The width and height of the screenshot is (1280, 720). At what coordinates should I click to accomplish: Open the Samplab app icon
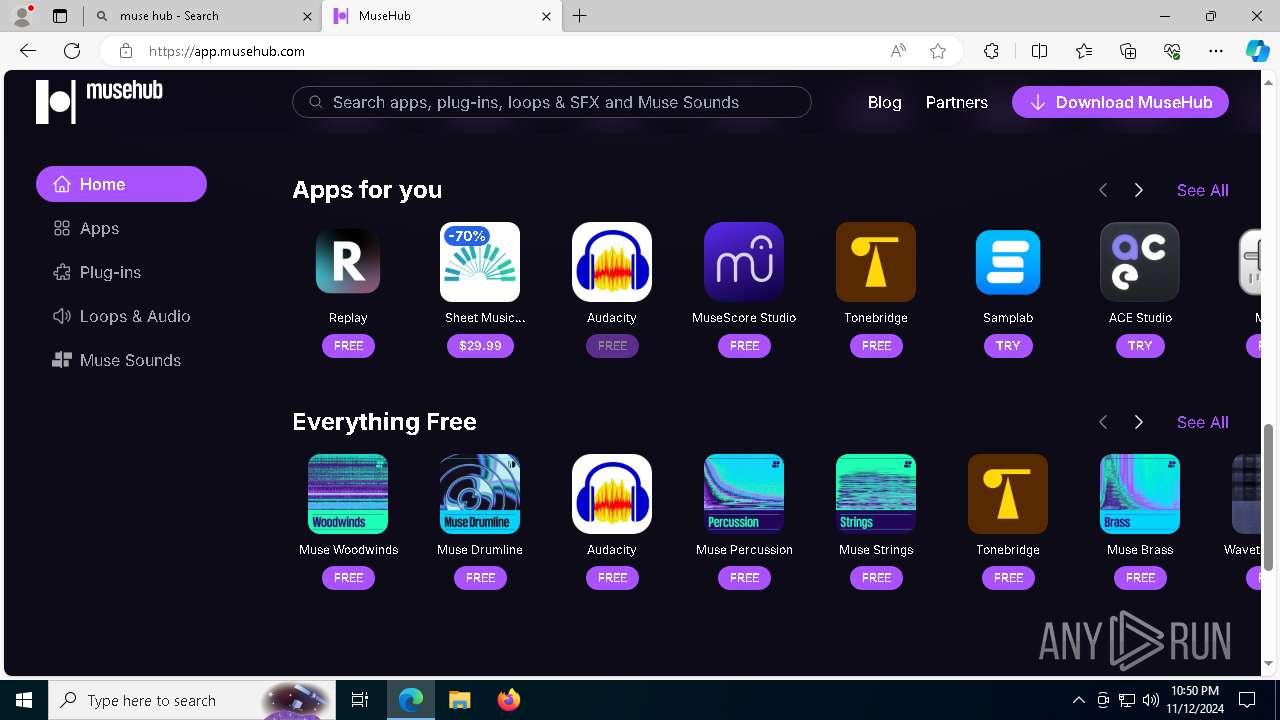pos(1008,262)
